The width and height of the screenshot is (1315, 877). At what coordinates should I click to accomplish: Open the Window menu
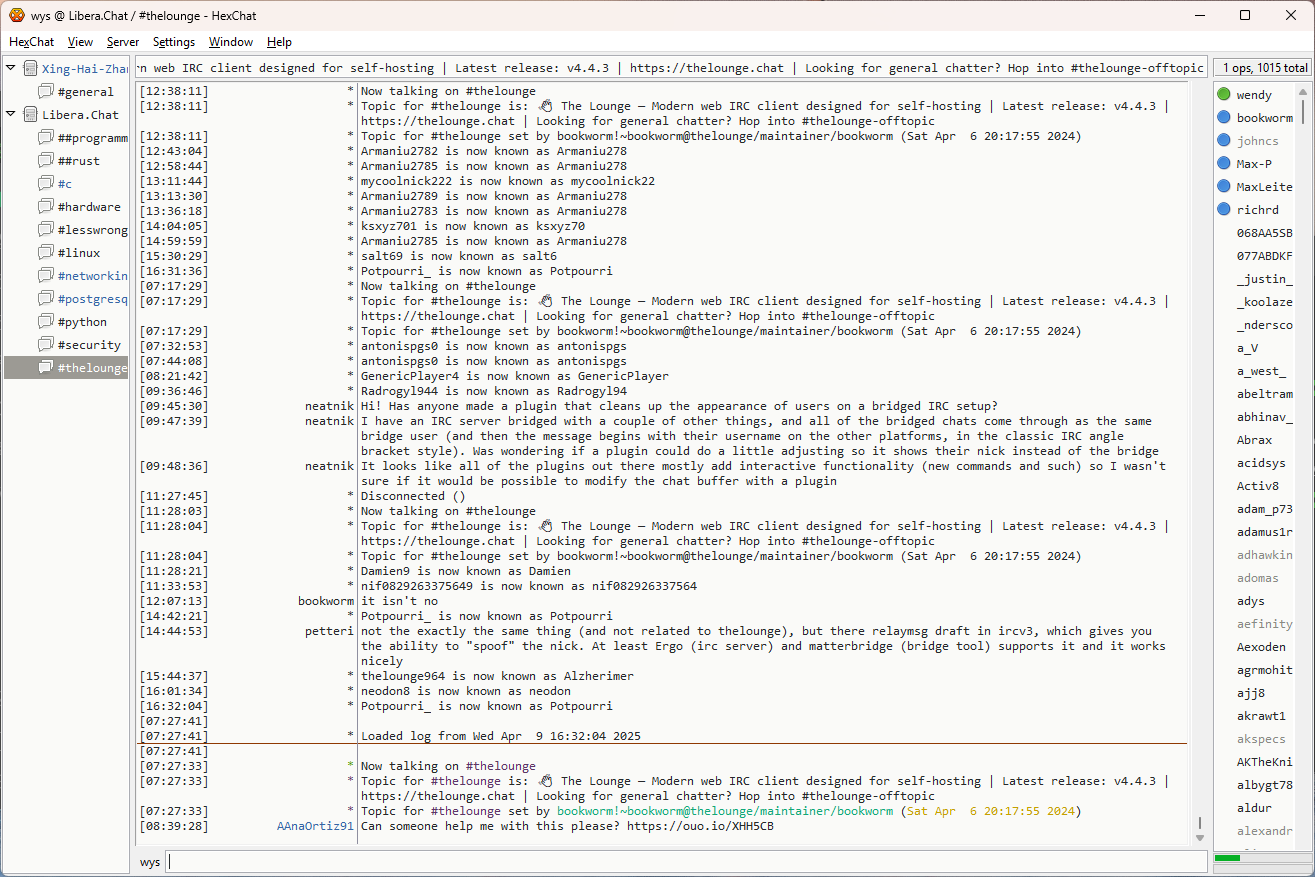pyautogui.click(x=230, y=42)
